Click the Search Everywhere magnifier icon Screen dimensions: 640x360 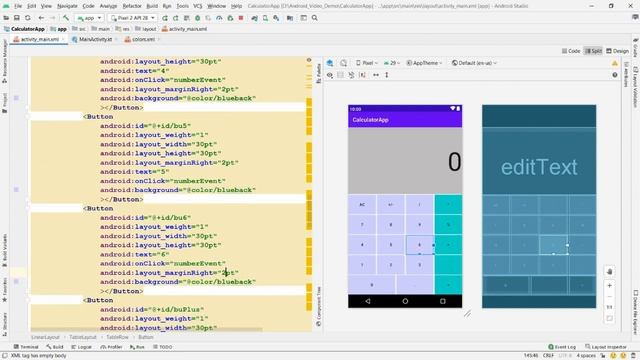(315, 18)
